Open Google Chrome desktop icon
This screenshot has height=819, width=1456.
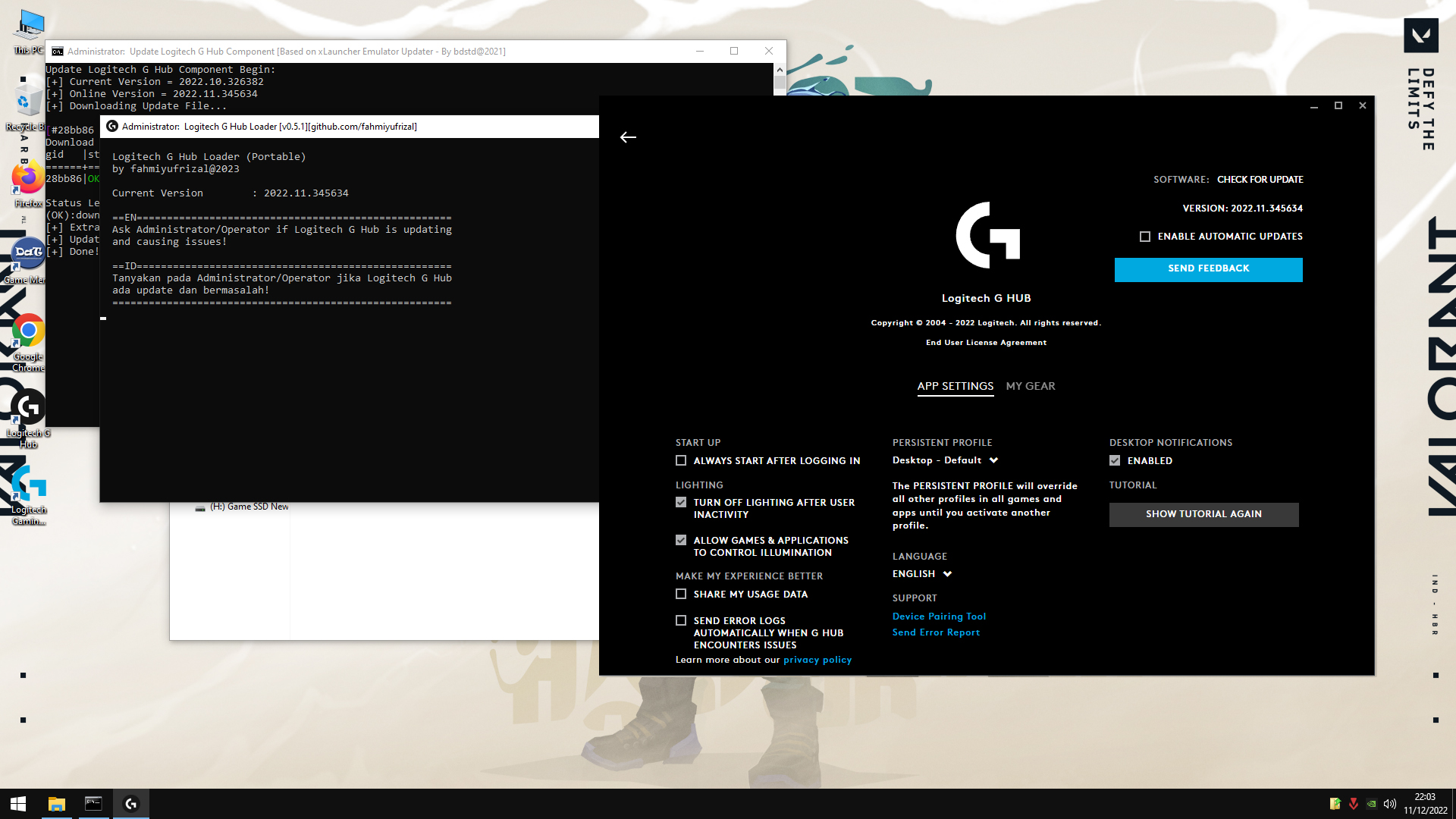tap(28, 332)
